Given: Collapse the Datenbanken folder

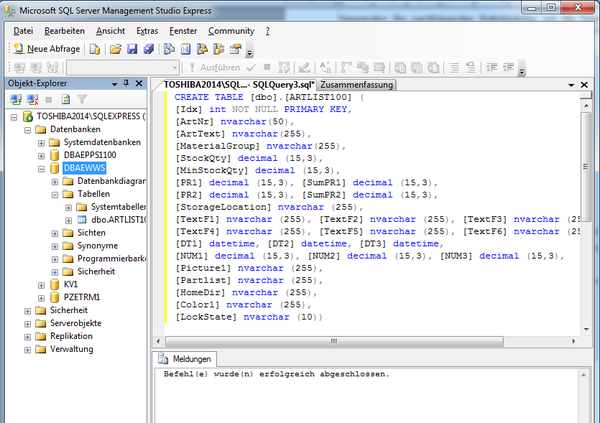Looking at the screenshot, I should pos(28,130).
